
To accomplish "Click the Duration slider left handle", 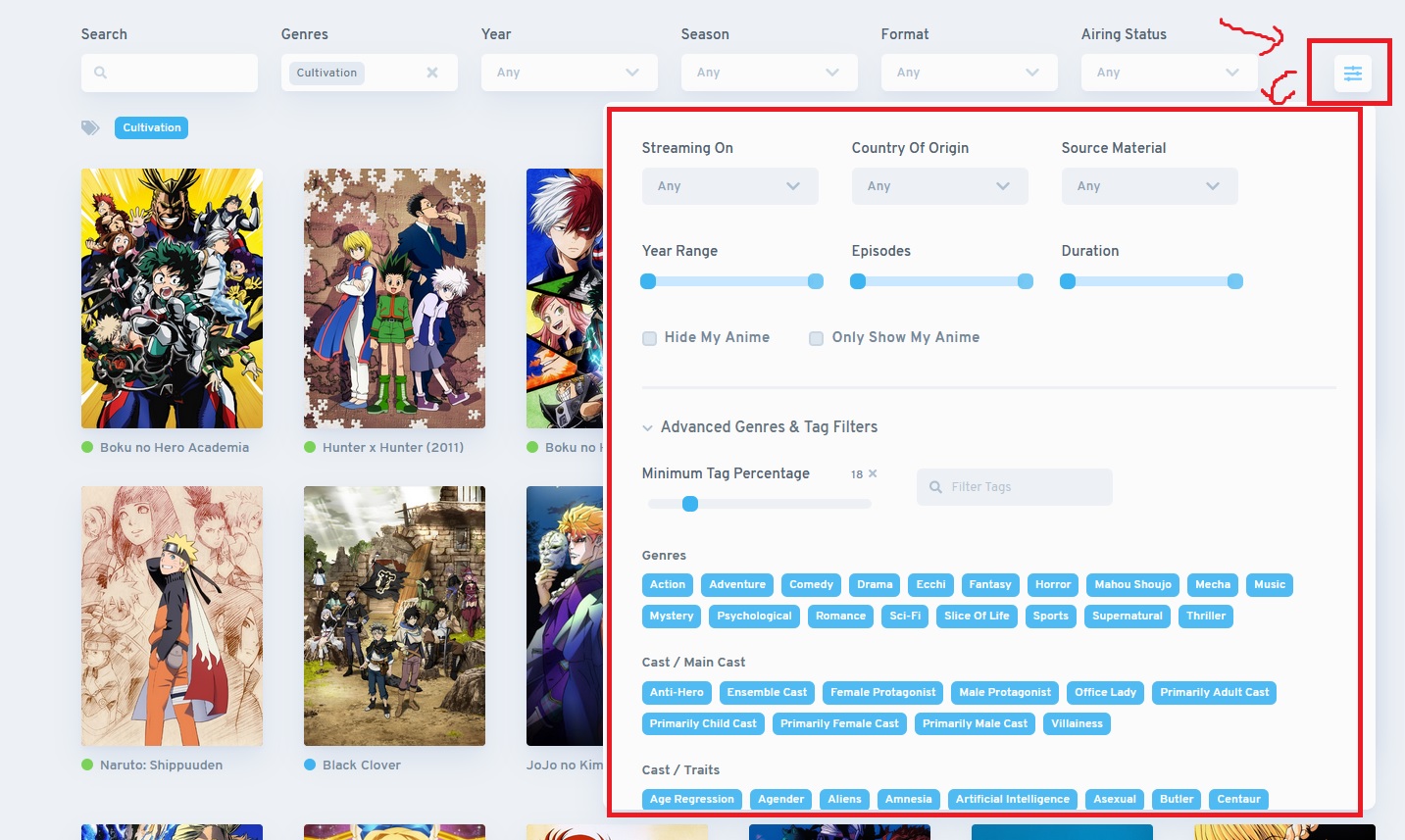I will pos(1068,281).
